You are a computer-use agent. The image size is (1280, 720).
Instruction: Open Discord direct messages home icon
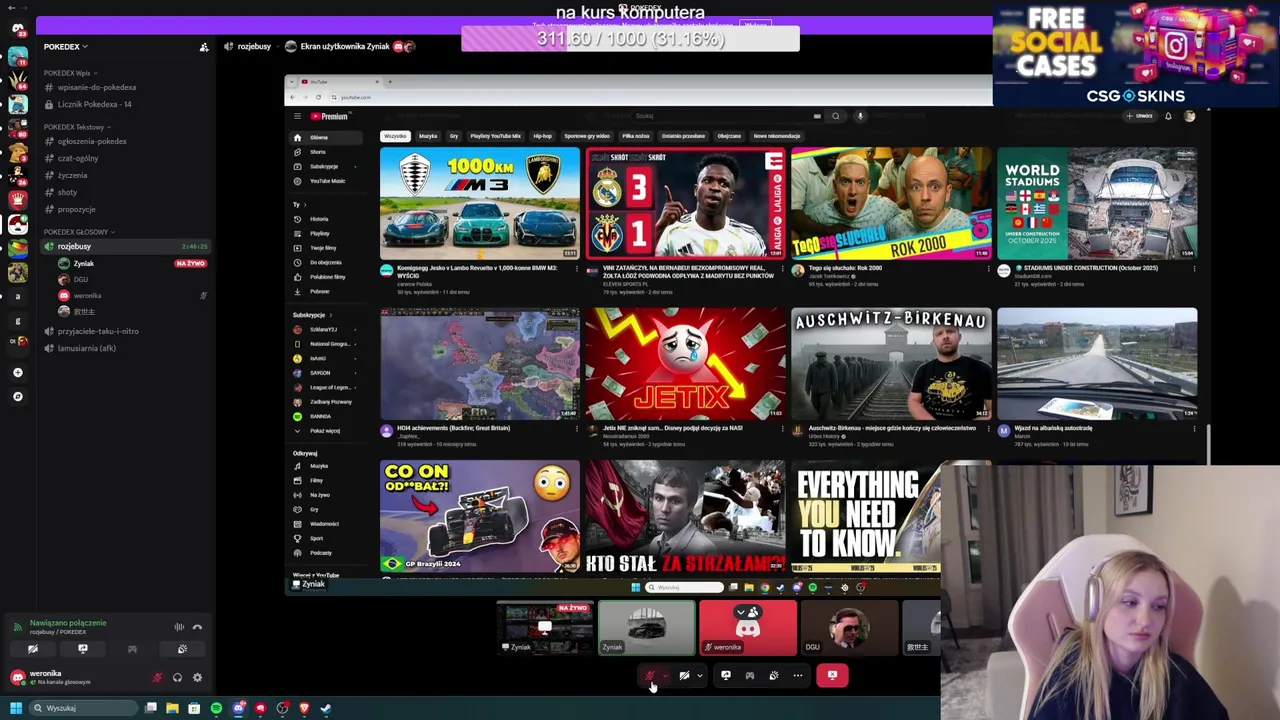(17, 29)
